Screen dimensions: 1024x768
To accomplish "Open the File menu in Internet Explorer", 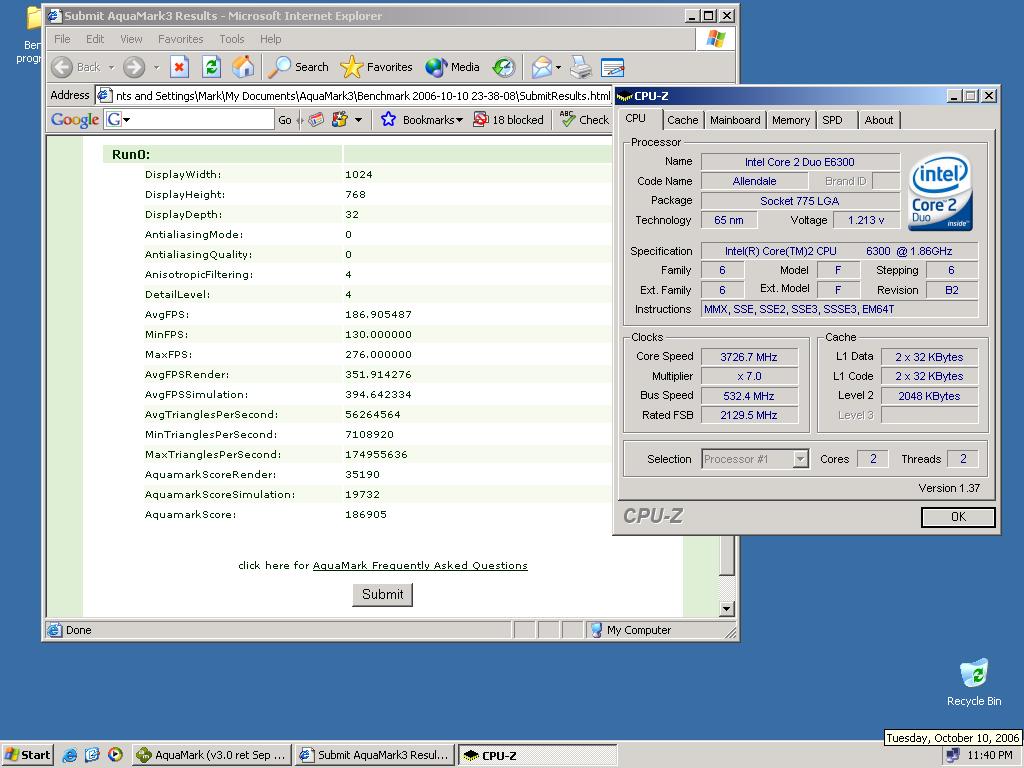I will 62,39.
